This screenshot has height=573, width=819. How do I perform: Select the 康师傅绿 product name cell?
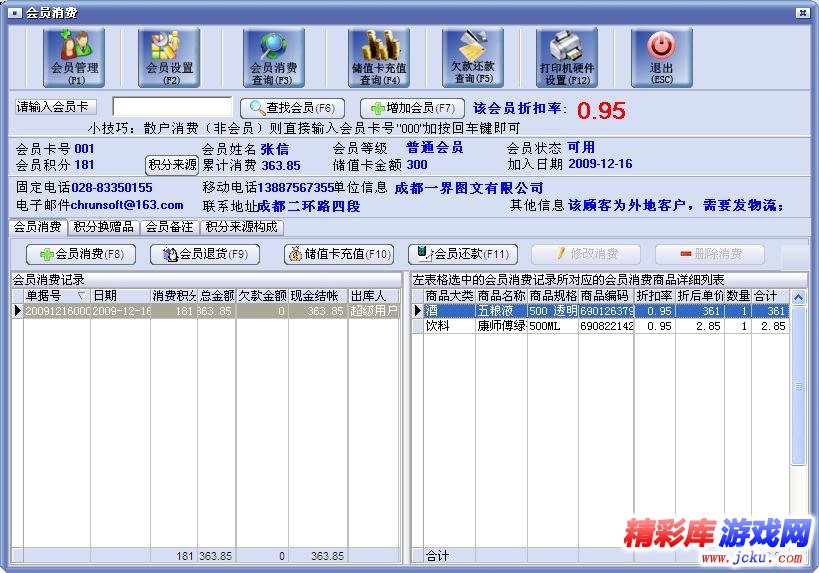[x=501, y=326]
